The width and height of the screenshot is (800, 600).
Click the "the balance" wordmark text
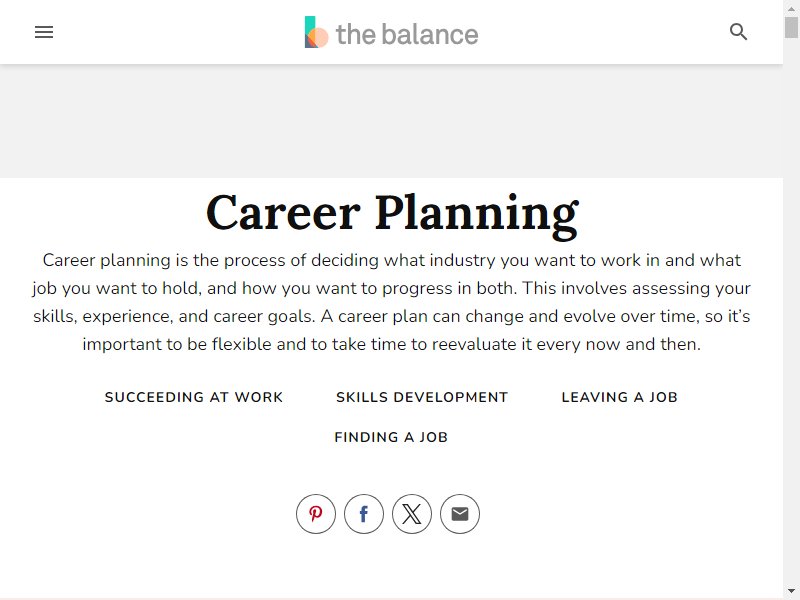407,34
